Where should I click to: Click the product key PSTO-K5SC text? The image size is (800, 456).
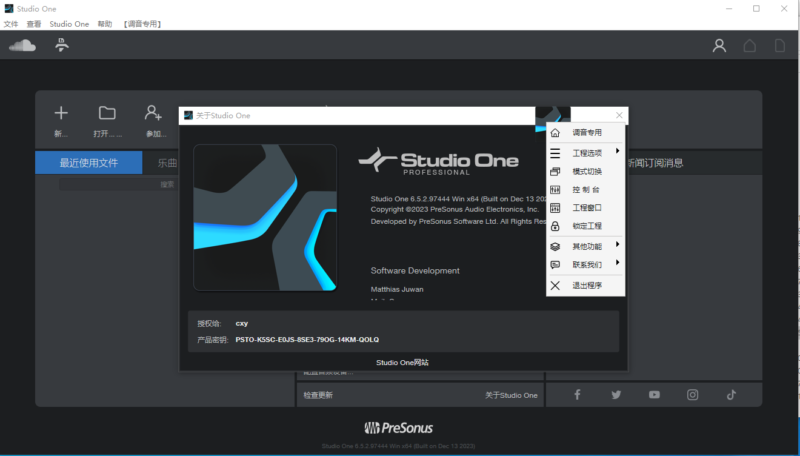click(x=307, y=340)
